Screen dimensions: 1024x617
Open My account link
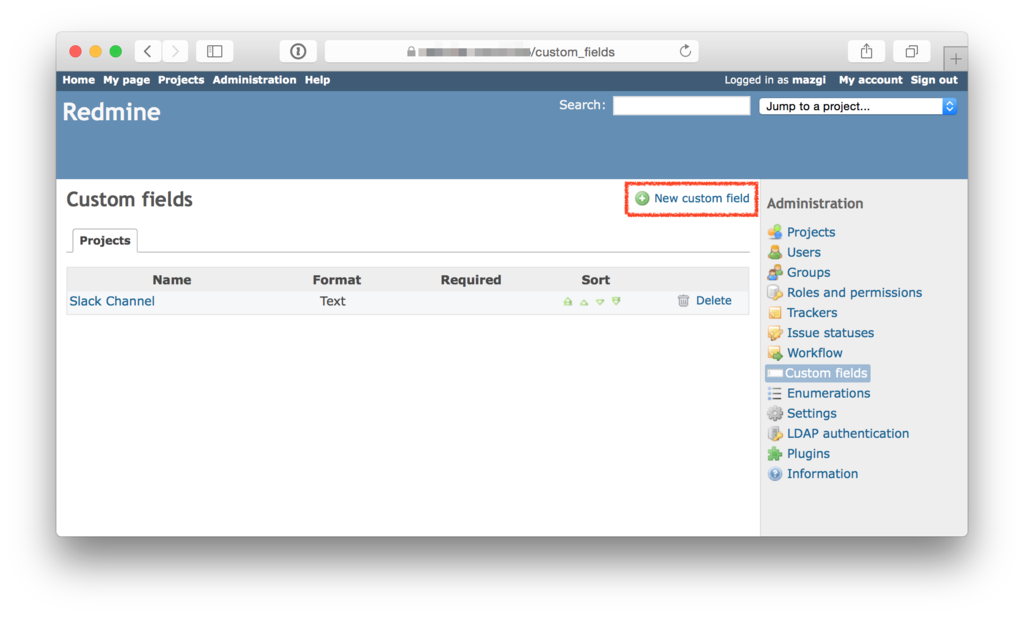coord(871,80)
